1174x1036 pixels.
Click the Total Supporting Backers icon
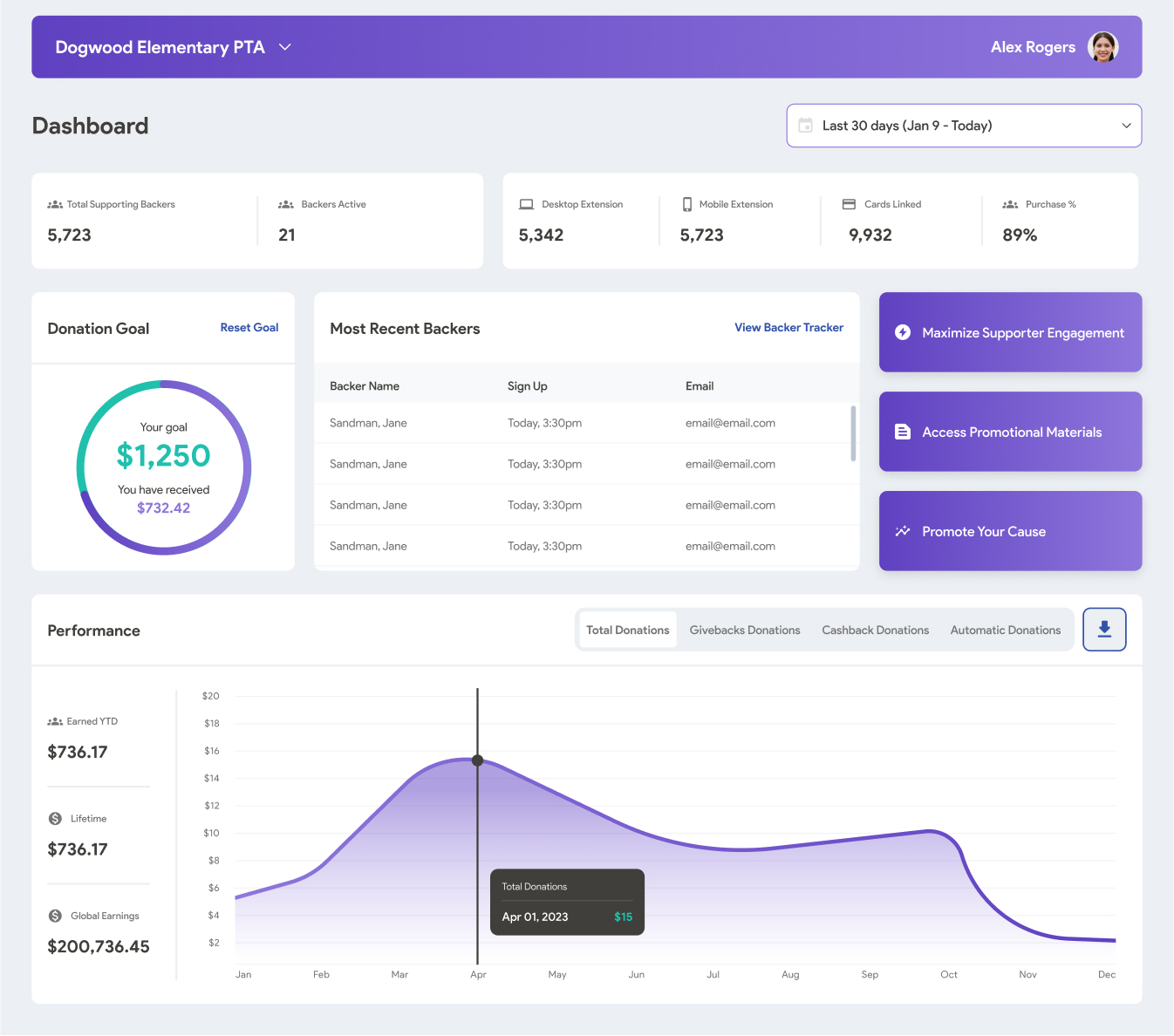tap(54, 203)
